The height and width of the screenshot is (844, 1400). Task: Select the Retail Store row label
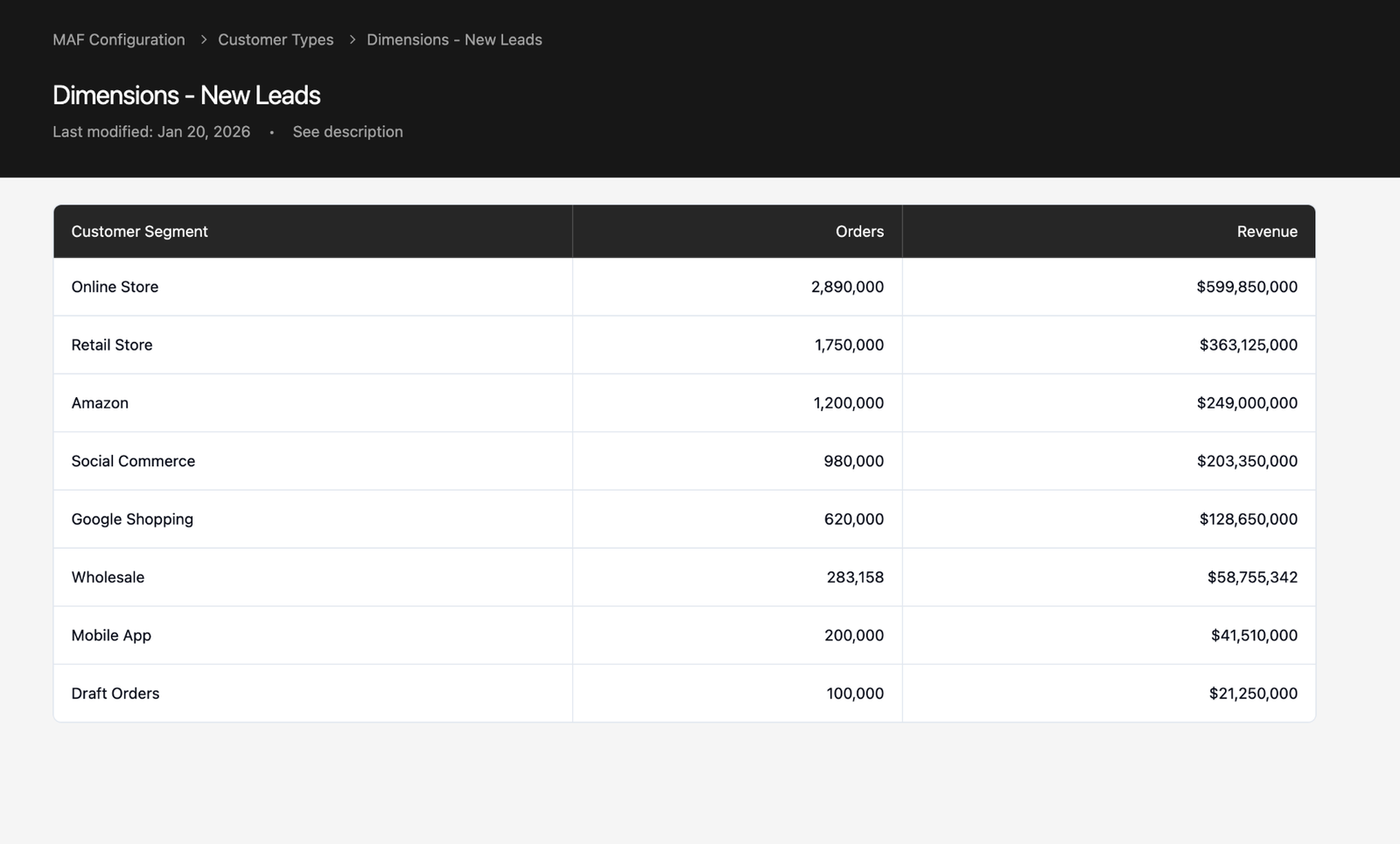[x=112, y=345]
